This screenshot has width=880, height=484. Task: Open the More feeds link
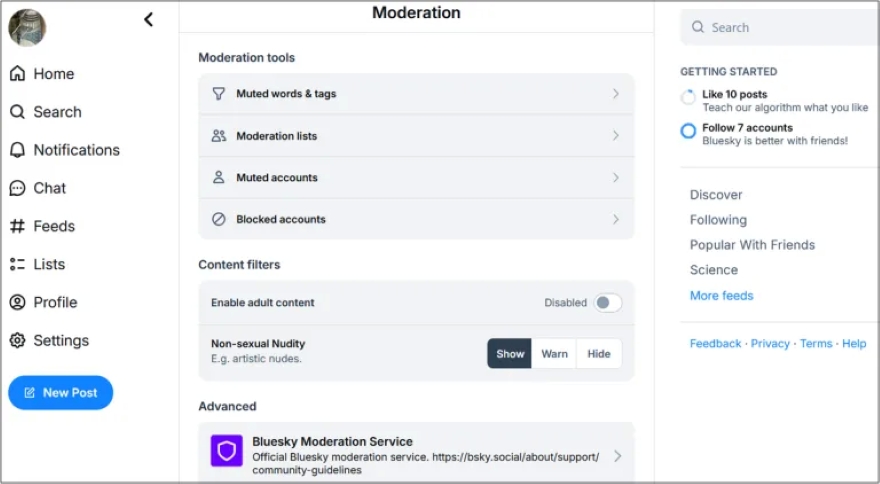[721, 296]
